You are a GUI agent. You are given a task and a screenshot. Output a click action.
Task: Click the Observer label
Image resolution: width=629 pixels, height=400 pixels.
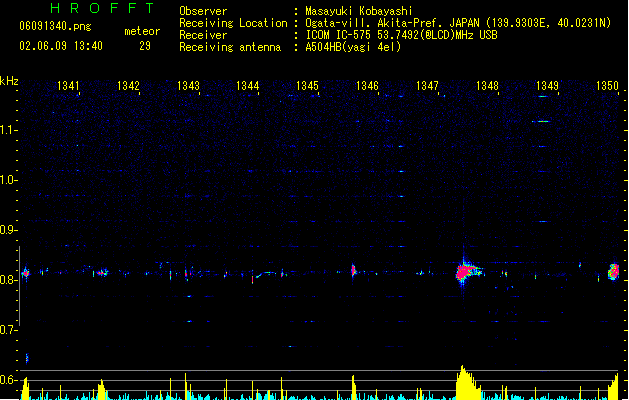pos(203,11)
